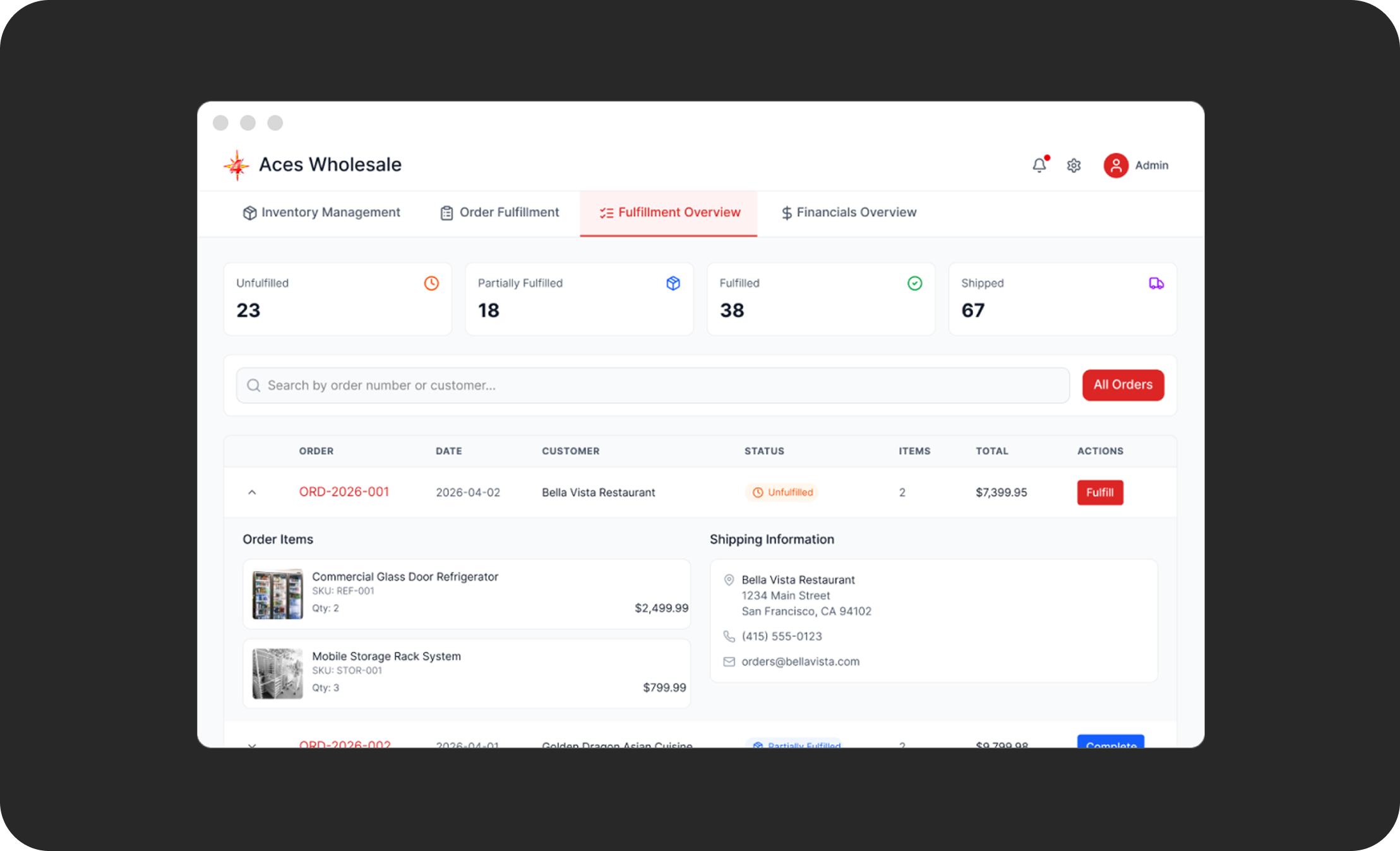The image size is (1400, 851).
Task: Click the Shipped truck icon
Action: (x=1156, y=283)
